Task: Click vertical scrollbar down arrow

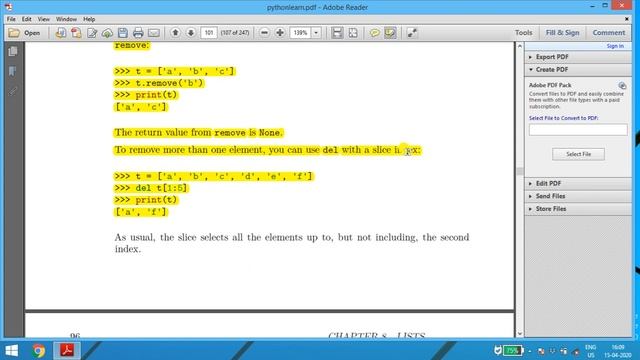Action: (520, 333)
